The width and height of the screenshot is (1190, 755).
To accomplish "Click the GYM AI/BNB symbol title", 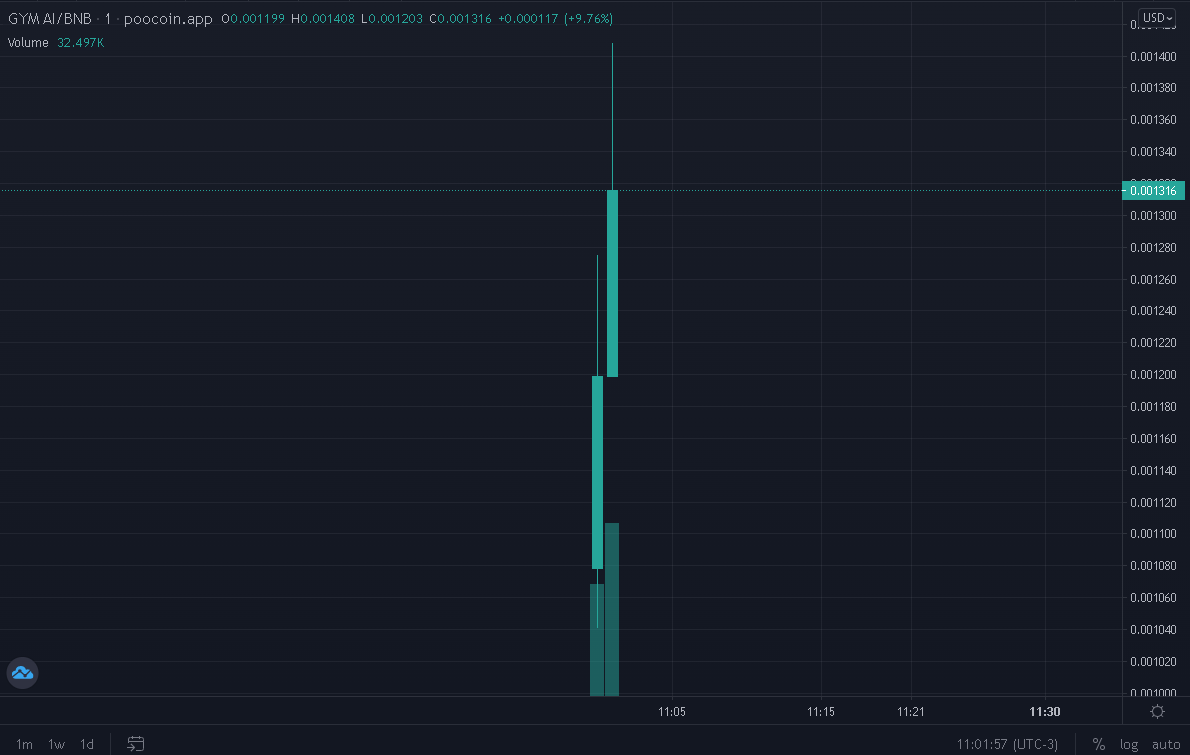I will [x=49, y=18].
